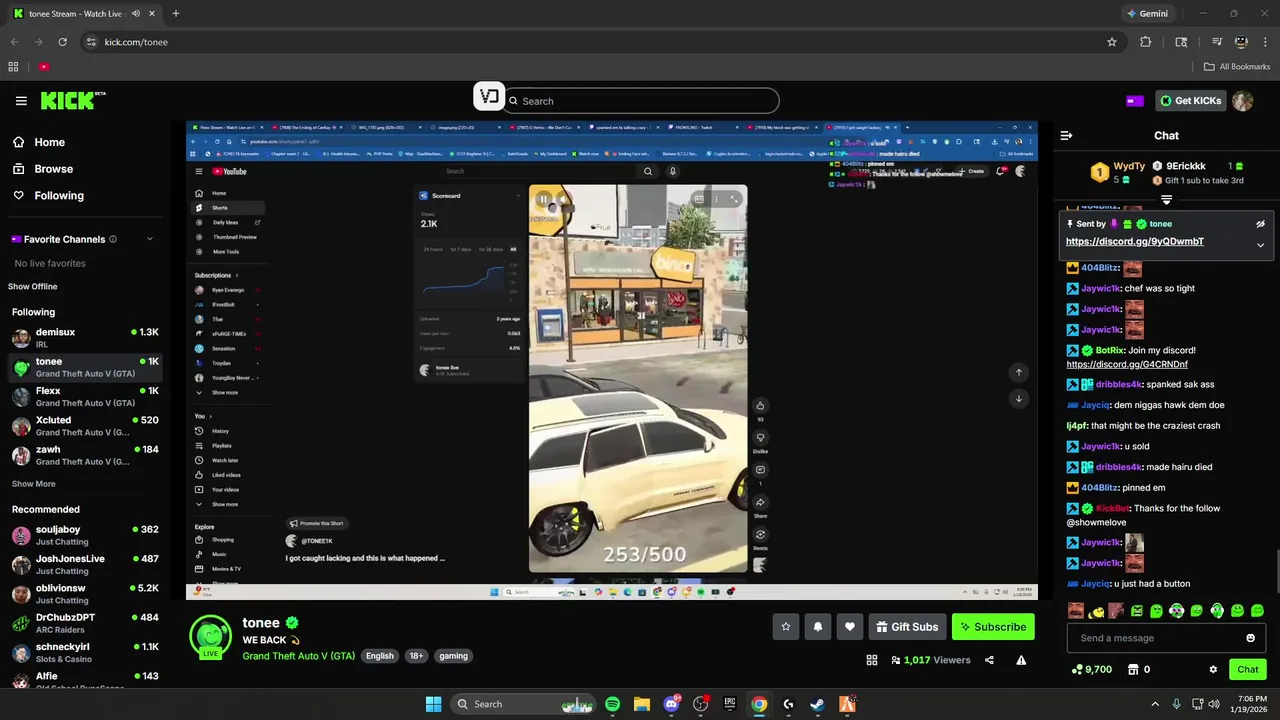Open BotRix discord.gg/G4CRNDnf link
This screenshot has width=1280, height=720.
click(1127, 365)
